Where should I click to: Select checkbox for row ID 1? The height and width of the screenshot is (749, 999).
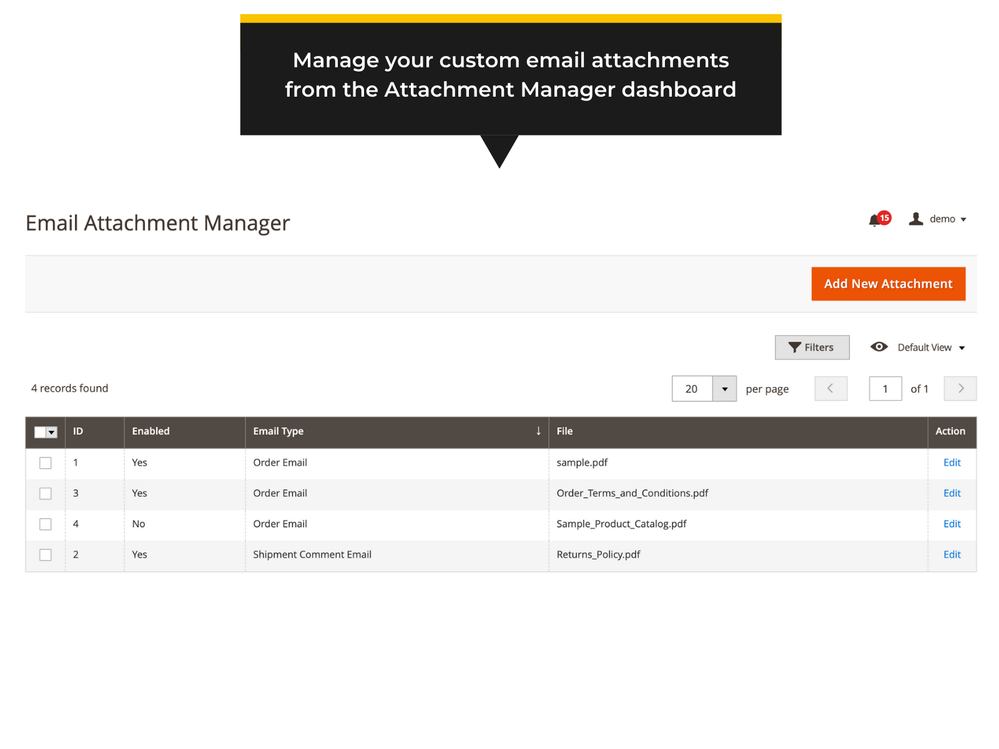pyautogui.click(x=45, y=463)
